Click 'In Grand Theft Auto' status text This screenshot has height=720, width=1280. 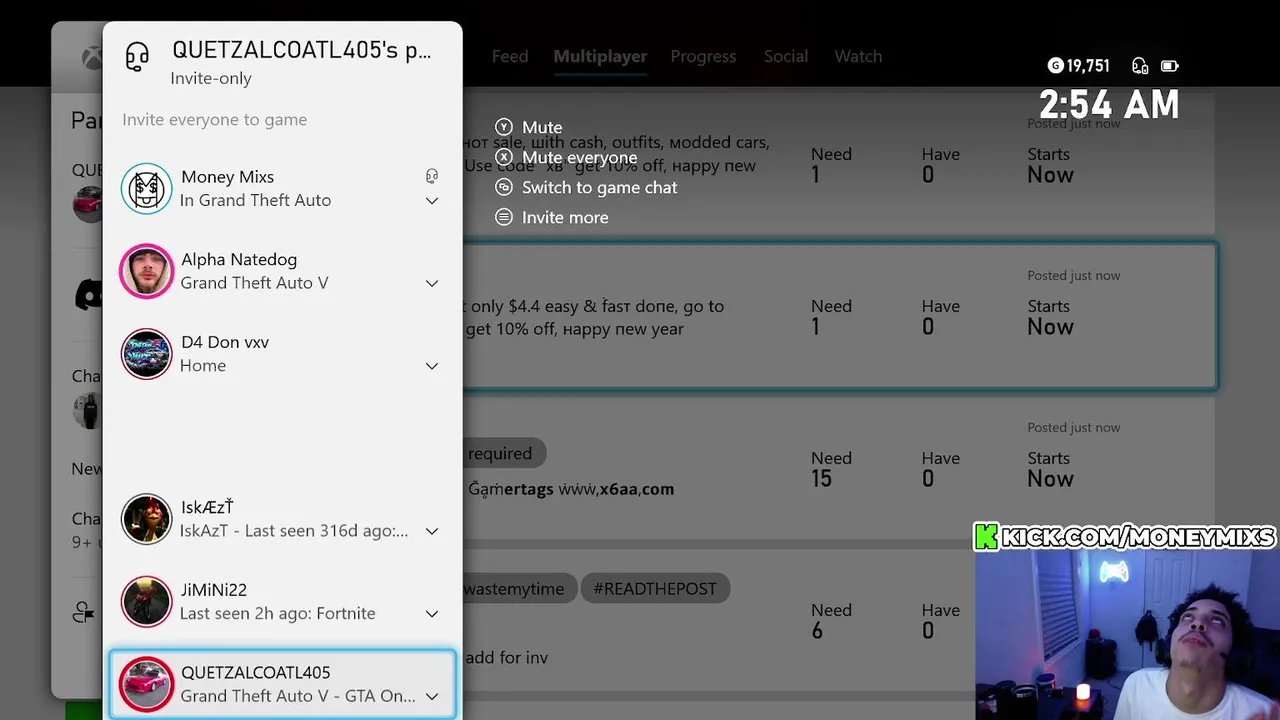point(255,200)
